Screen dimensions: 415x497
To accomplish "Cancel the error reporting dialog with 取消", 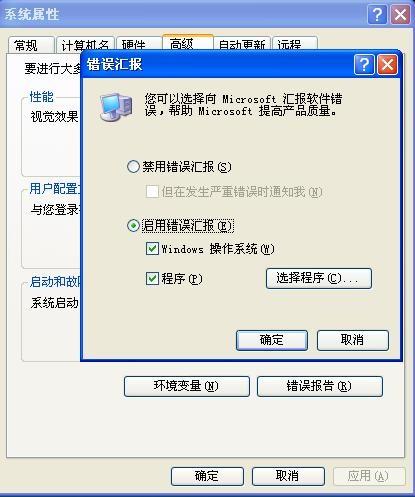I will (353, 340).
